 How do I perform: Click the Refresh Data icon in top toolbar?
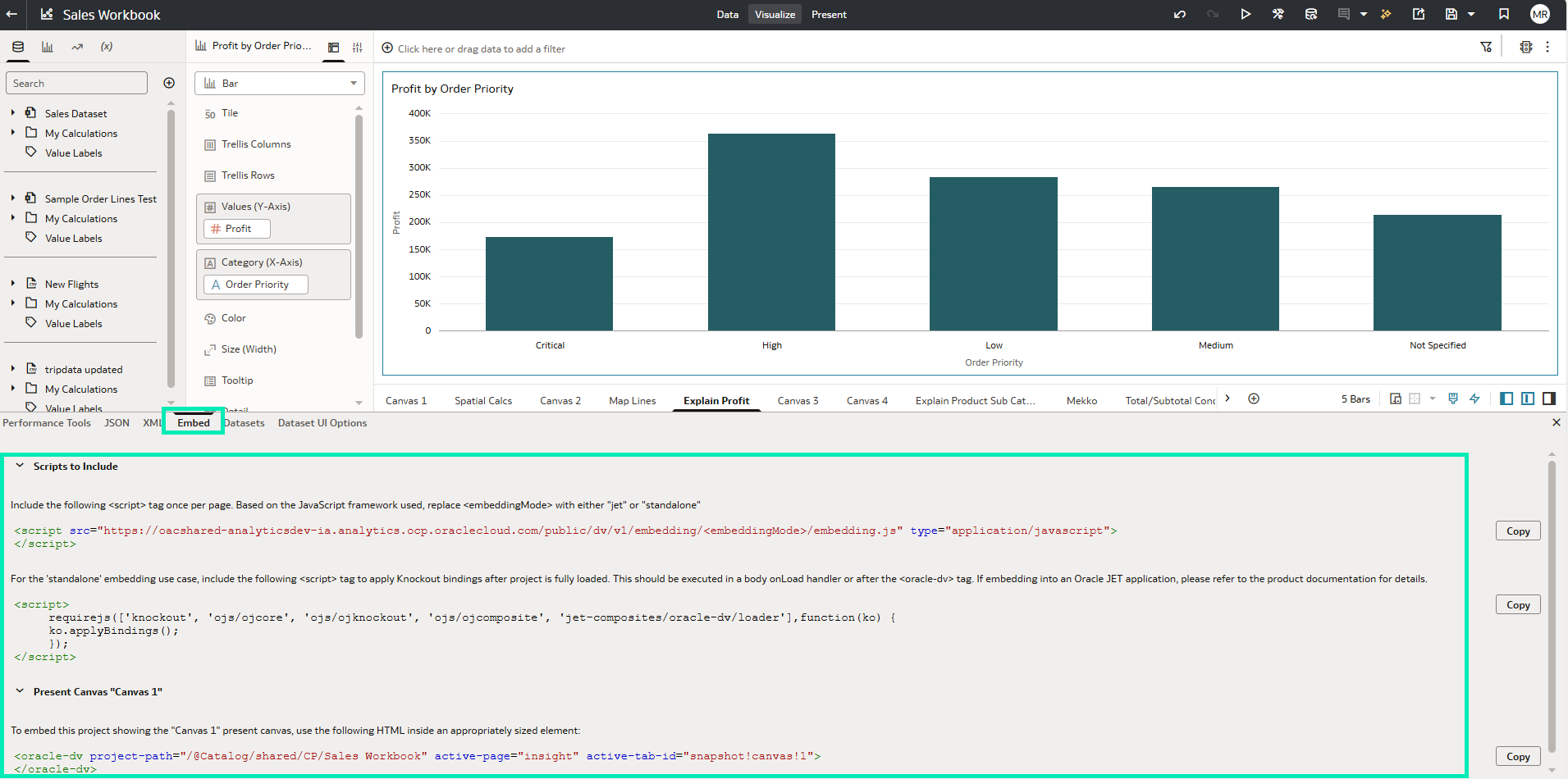[1310, 14]
